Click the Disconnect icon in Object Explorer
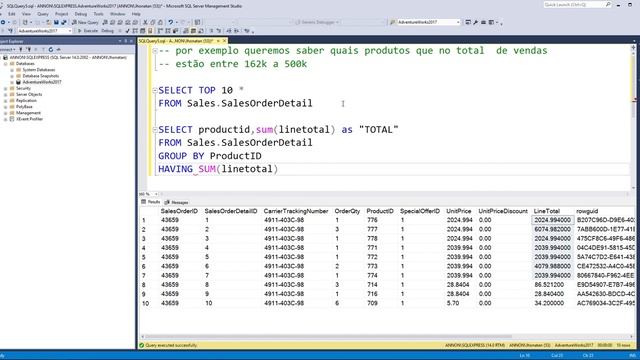The image size is (640, 360). click(29, 49)
